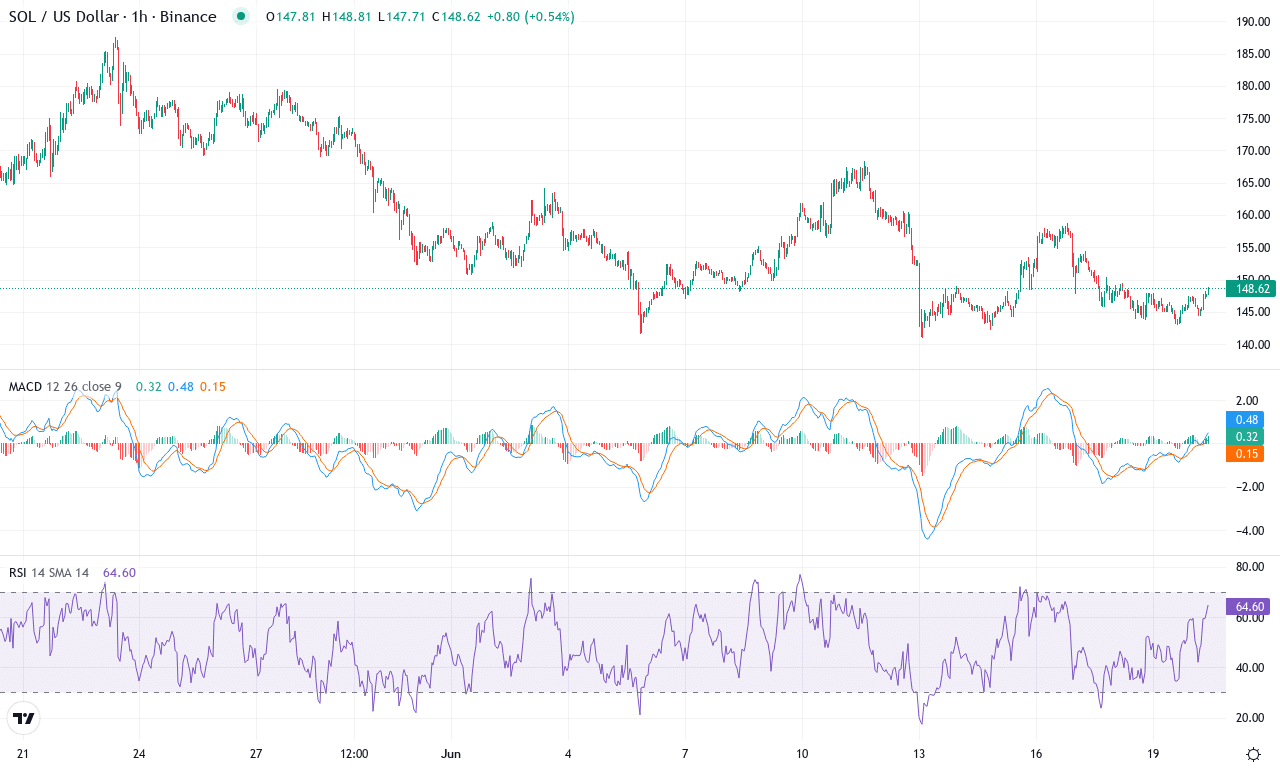The width and height of the screenshot is (1280, 768).
Task: Click the RSI 14 SMA 14 legend
Action: (49, 573)
